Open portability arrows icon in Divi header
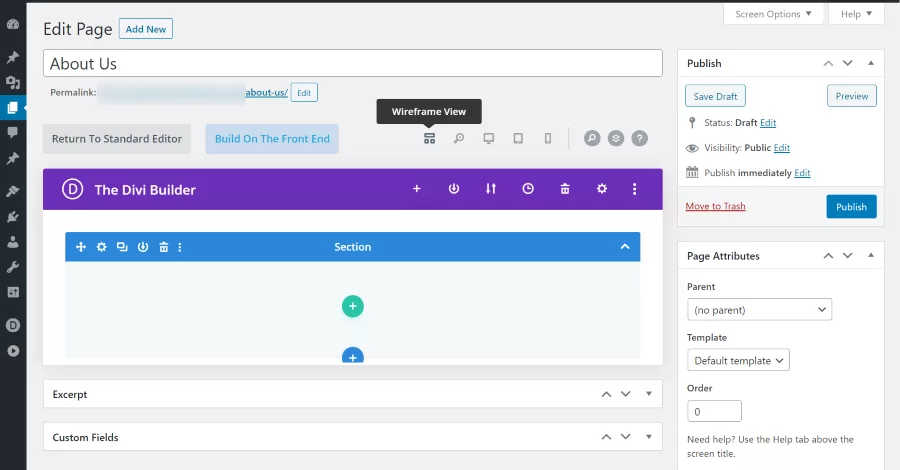This screenshot has height=470, width=900. tap(491, 189)
